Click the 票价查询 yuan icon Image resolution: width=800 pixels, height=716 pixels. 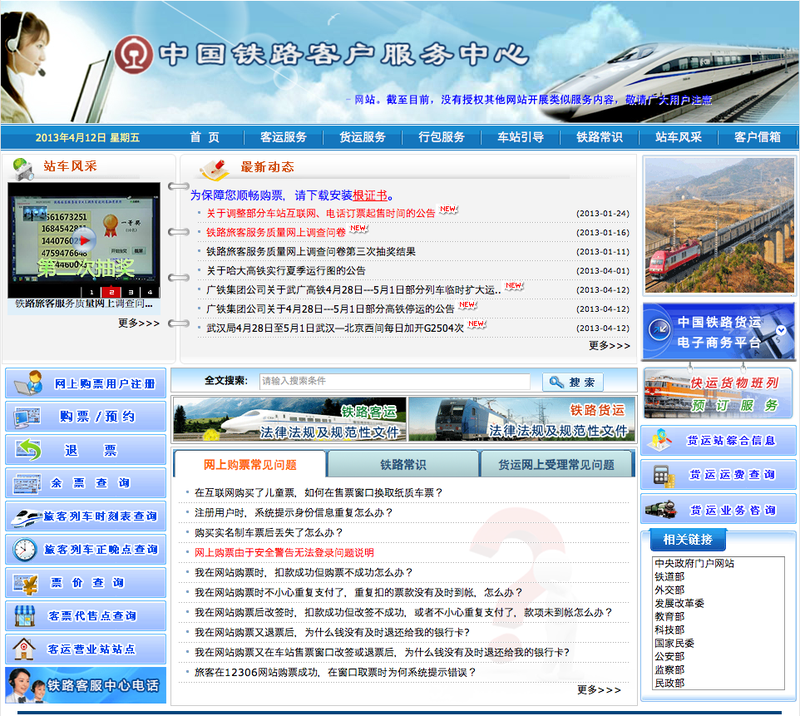click(x=26, y=583)
